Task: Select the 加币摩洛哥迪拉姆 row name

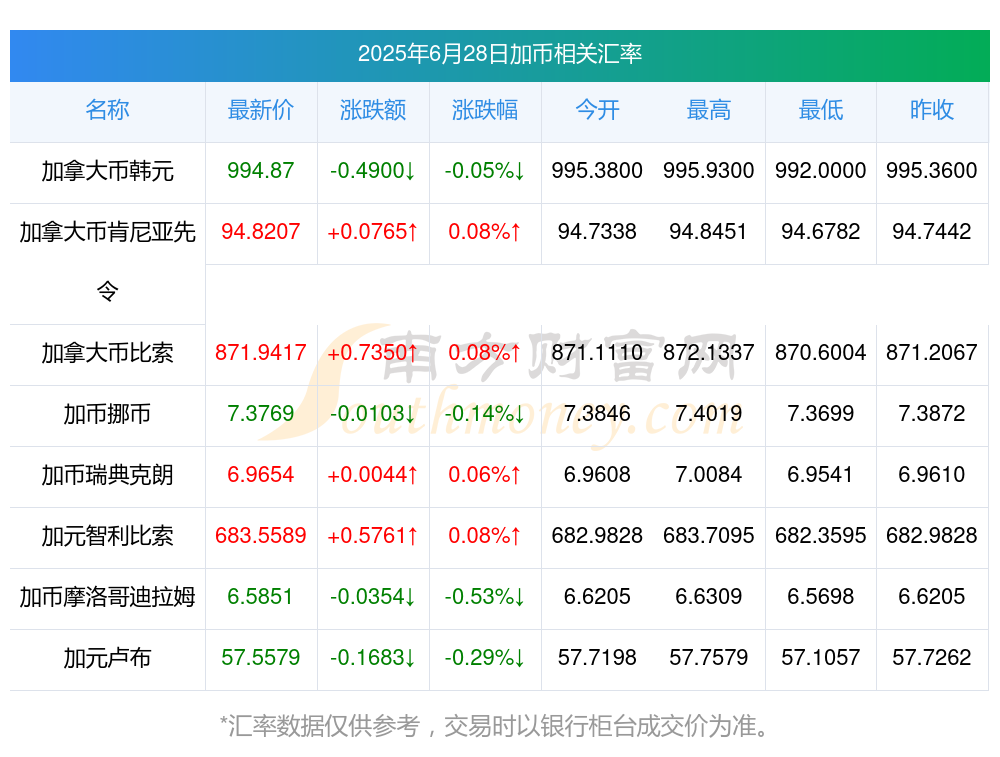Action: click(x=107, y=597)
